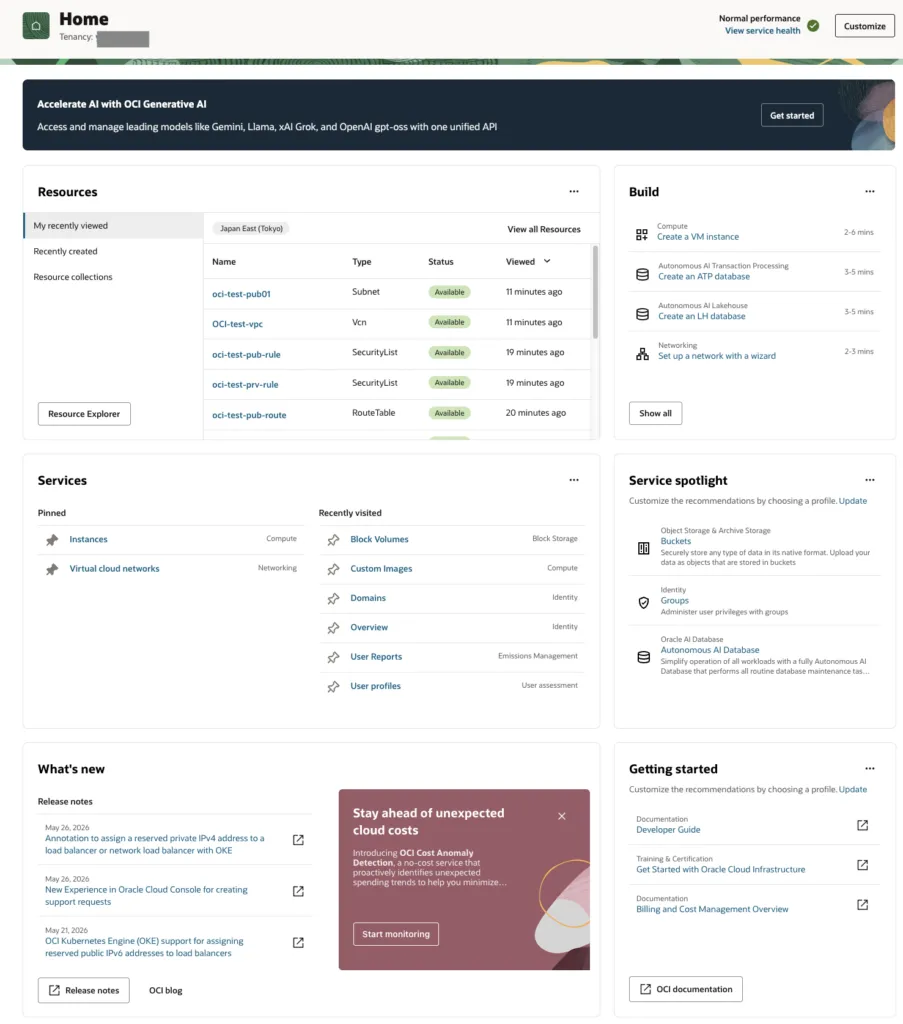The width and height of the screenshot is (903, 1024).
Task: Click the OCI documentation button
Action: (686, 989)
